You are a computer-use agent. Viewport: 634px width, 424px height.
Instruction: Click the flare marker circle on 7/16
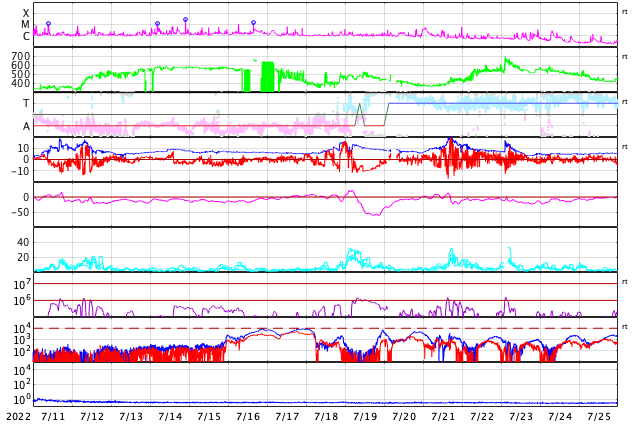coord(254,23)
